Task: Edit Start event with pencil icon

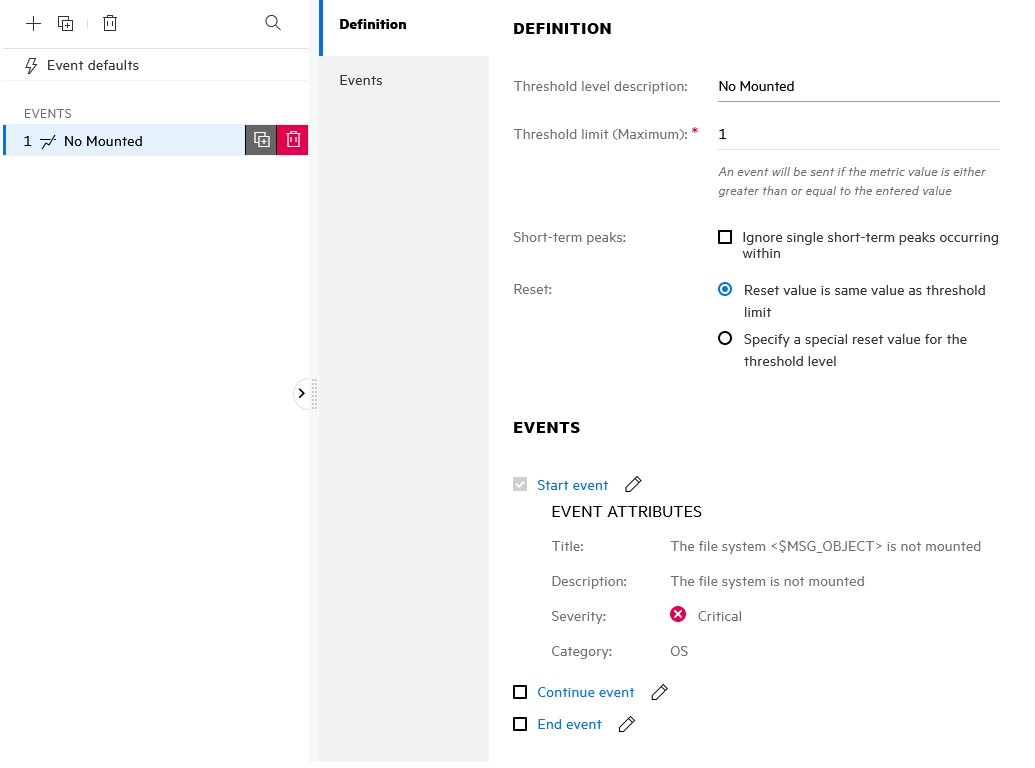Action: 633,485
